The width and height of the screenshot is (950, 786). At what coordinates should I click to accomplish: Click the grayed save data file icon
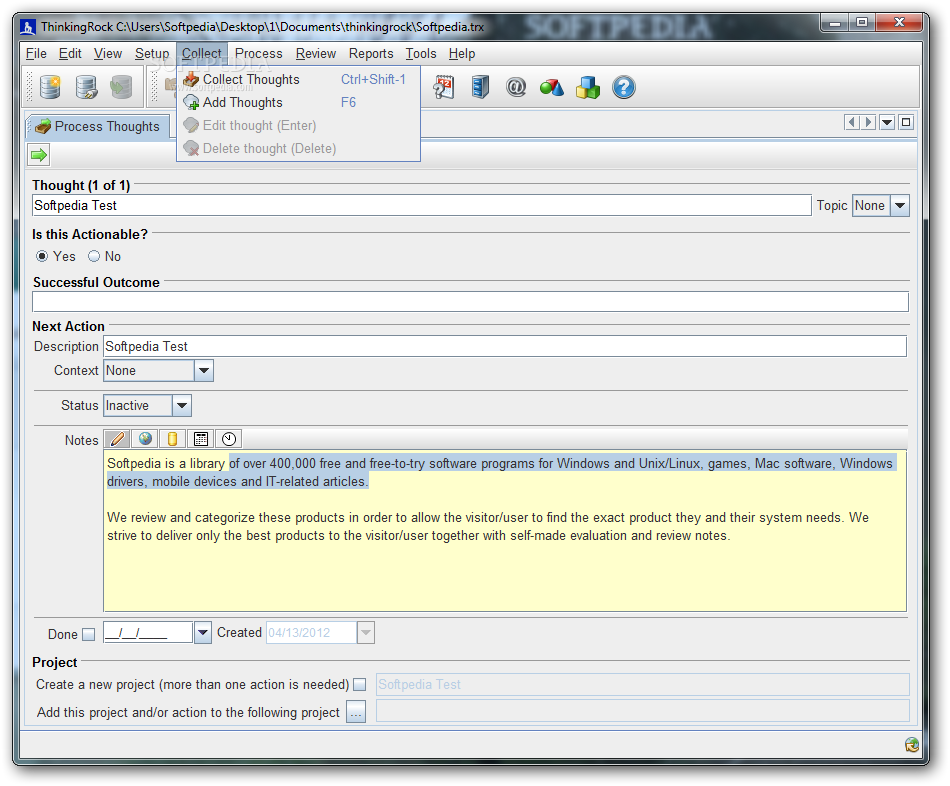coord(121,87)
